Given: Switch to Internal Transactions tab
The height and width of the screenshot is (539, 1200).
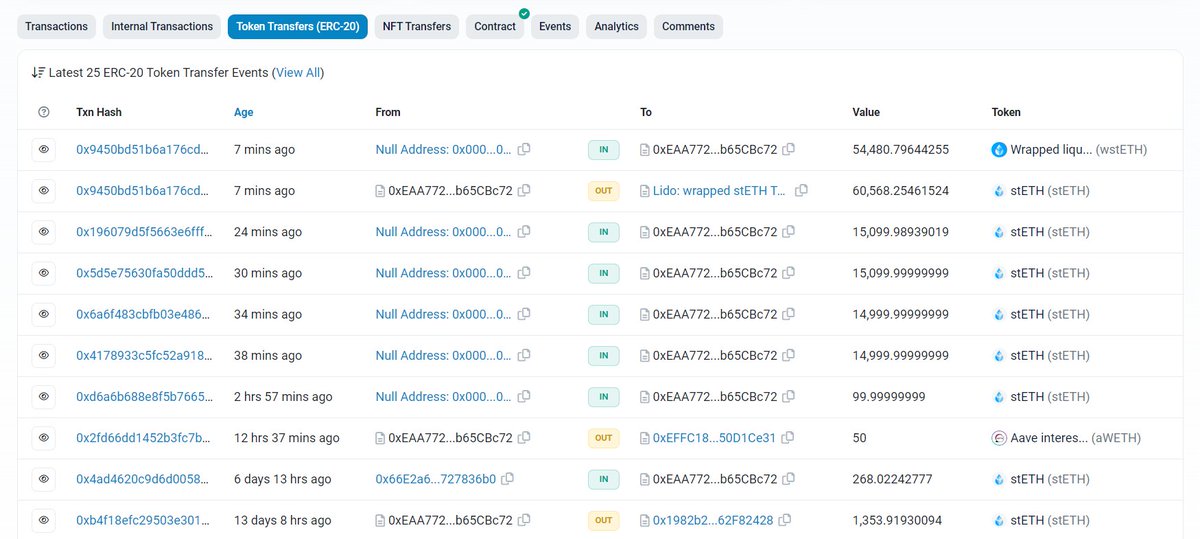Looking at the screenshot, I should (x=162, y=26).
